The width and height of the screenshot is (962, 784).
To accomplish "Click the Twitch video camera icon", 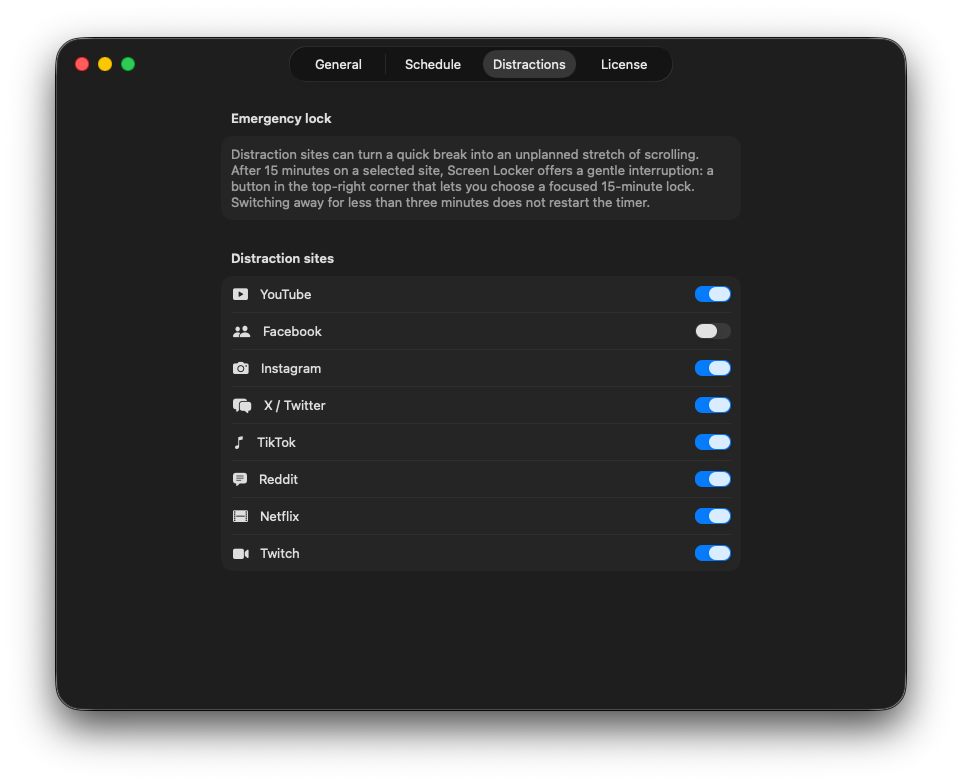I will point(240,553).
